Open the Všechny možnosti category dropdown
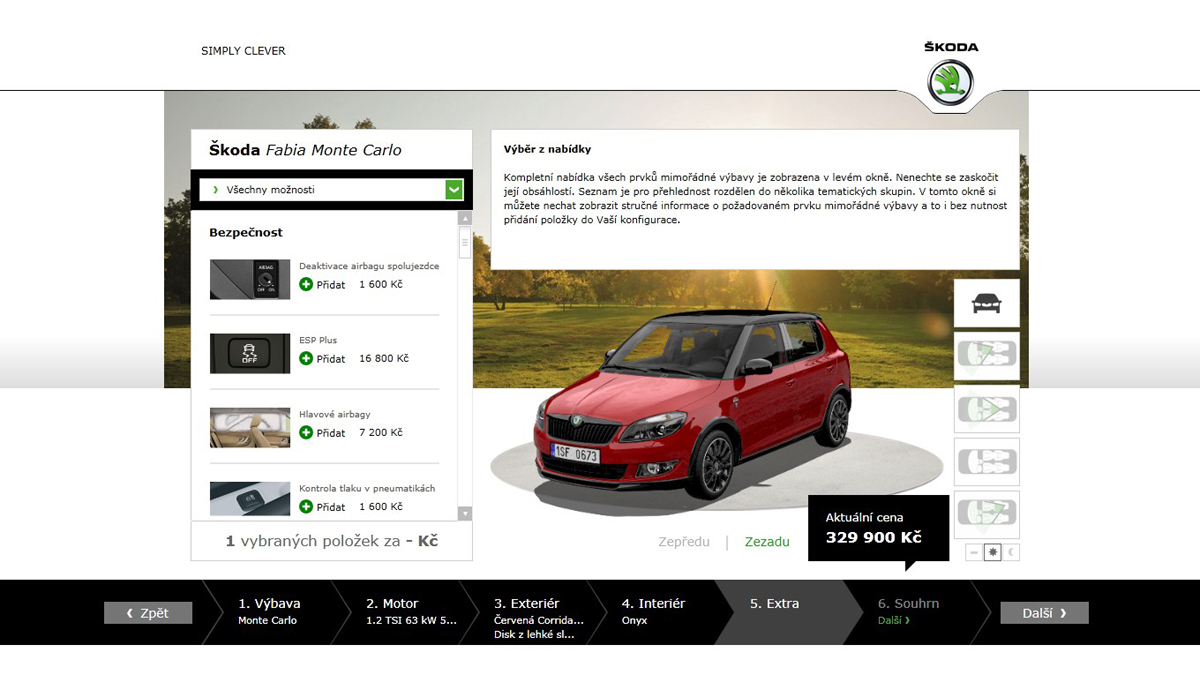Image resolution: width=1200 pixels, height=675 pixels. click(x=331, y=189)
